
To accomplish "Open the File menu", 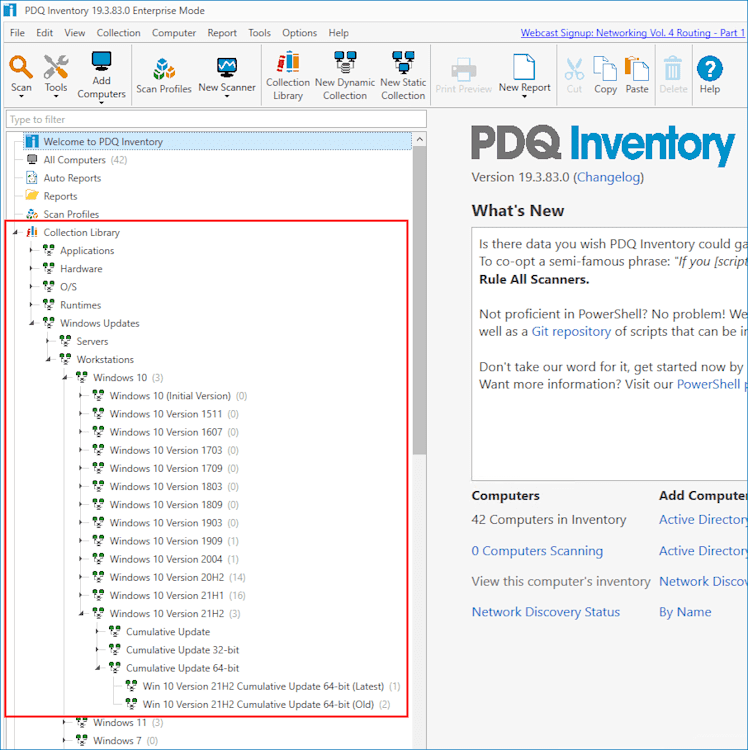I will point(17,33).
